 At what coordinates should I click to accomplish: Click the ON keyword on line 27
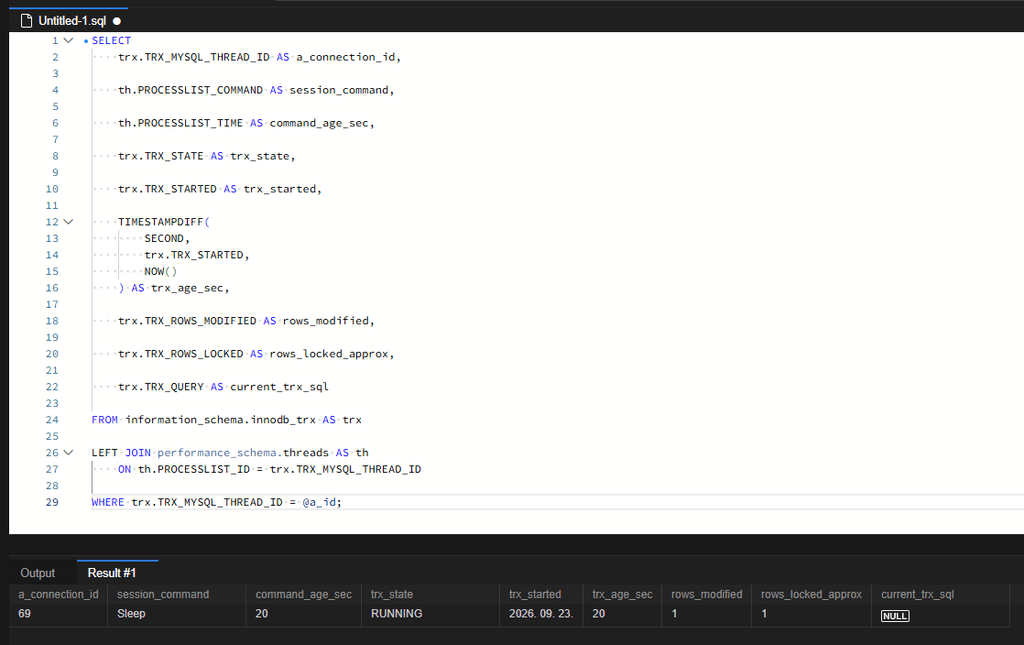(124, 469)
